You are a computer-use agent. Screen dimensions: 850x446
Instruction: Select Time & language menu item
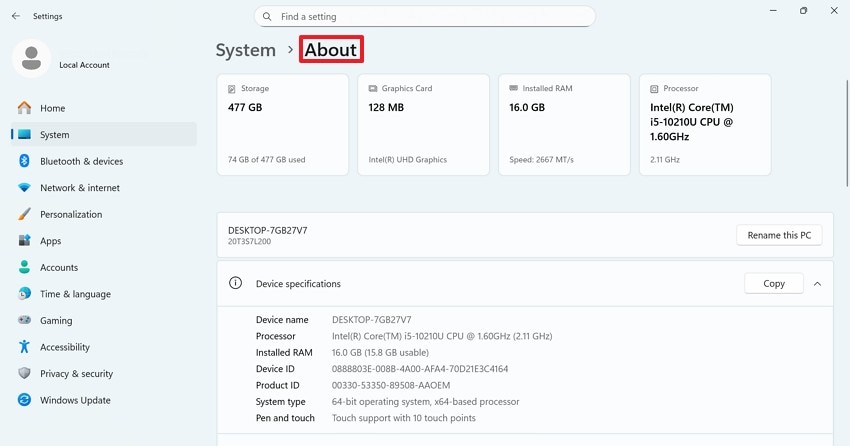point(75,294)
